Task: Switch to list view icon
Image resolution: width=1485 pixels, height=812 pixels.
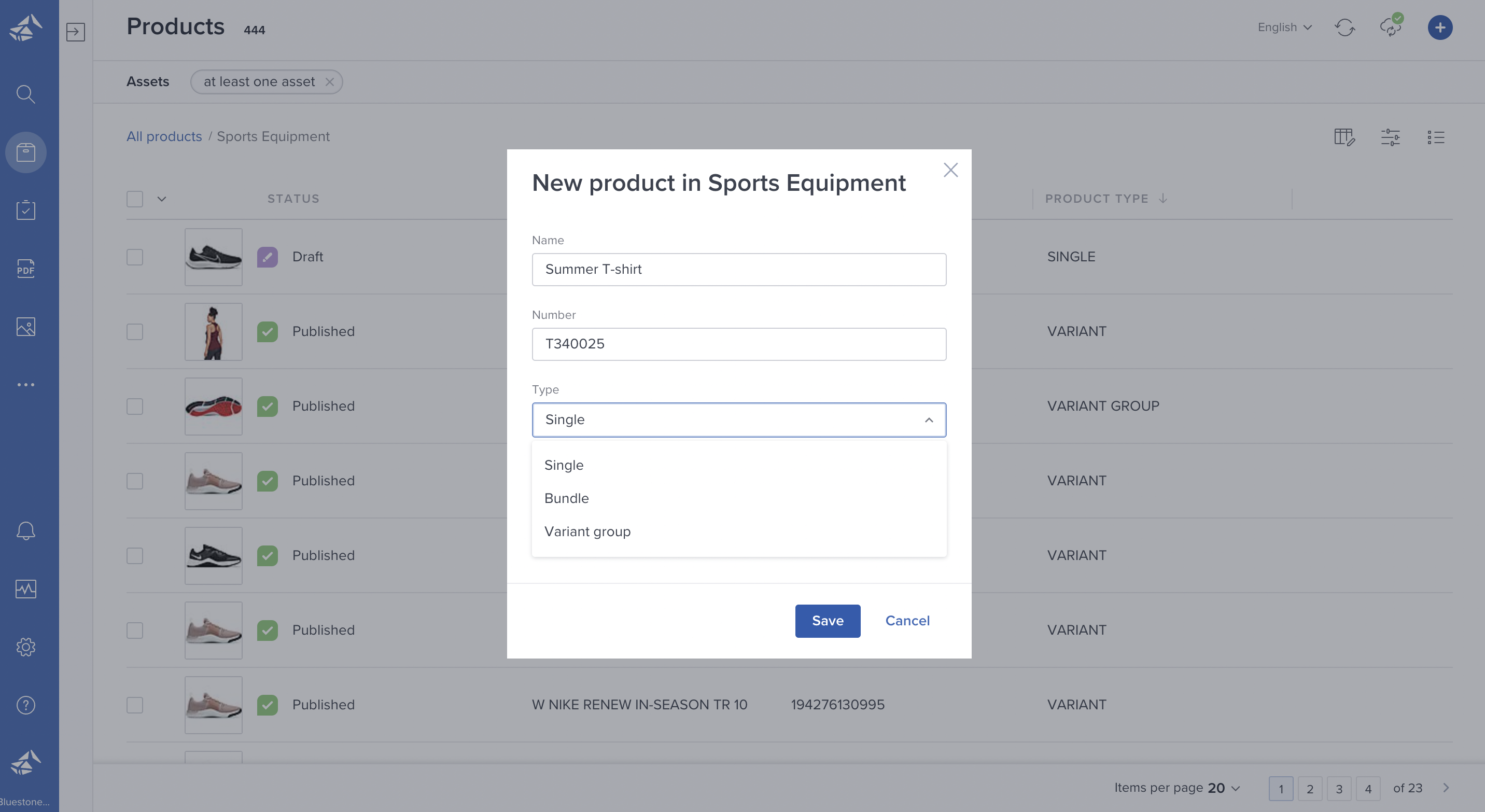Action: [1435, 137]
